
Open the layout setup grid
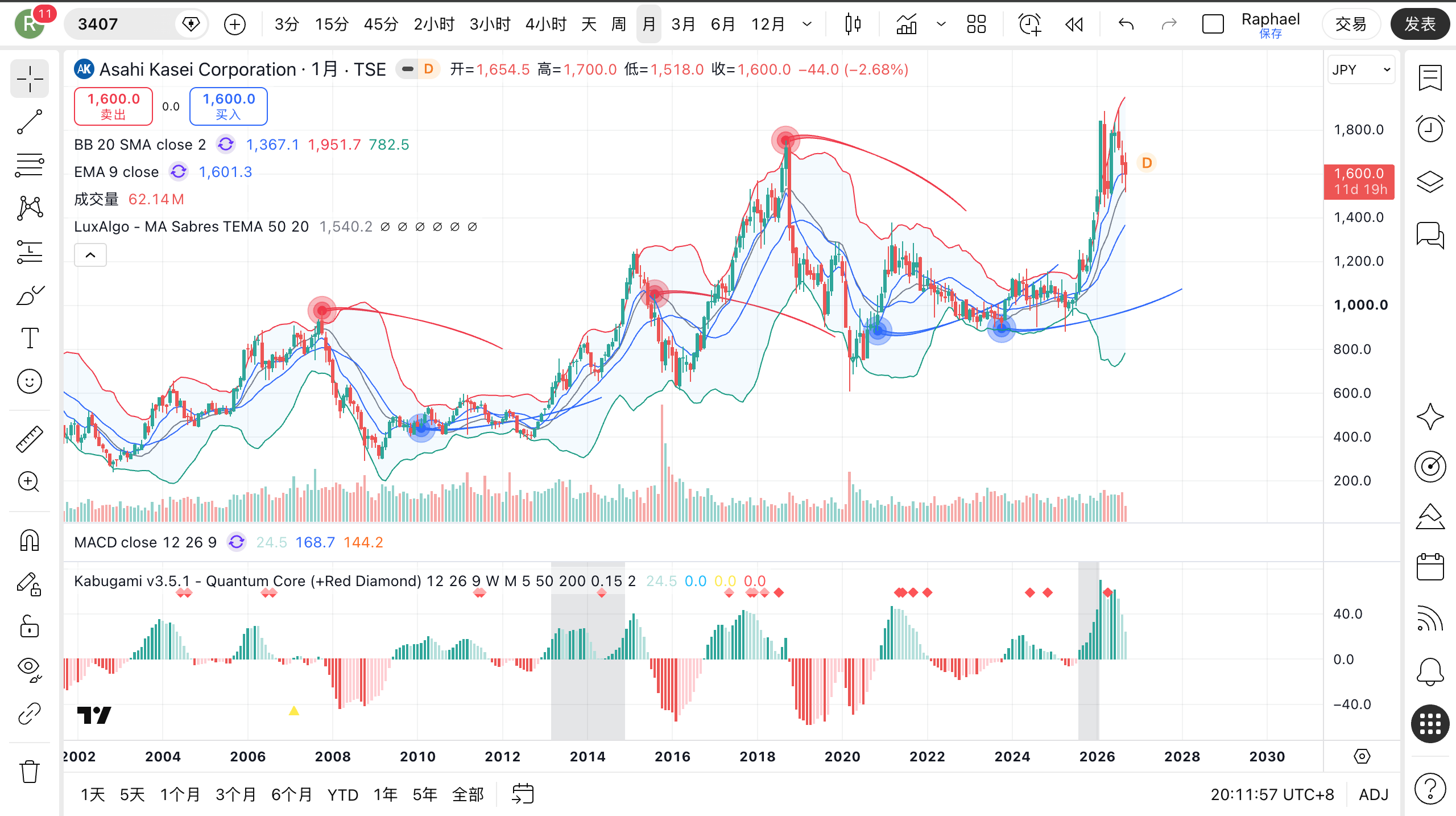(x=977, y=24)
